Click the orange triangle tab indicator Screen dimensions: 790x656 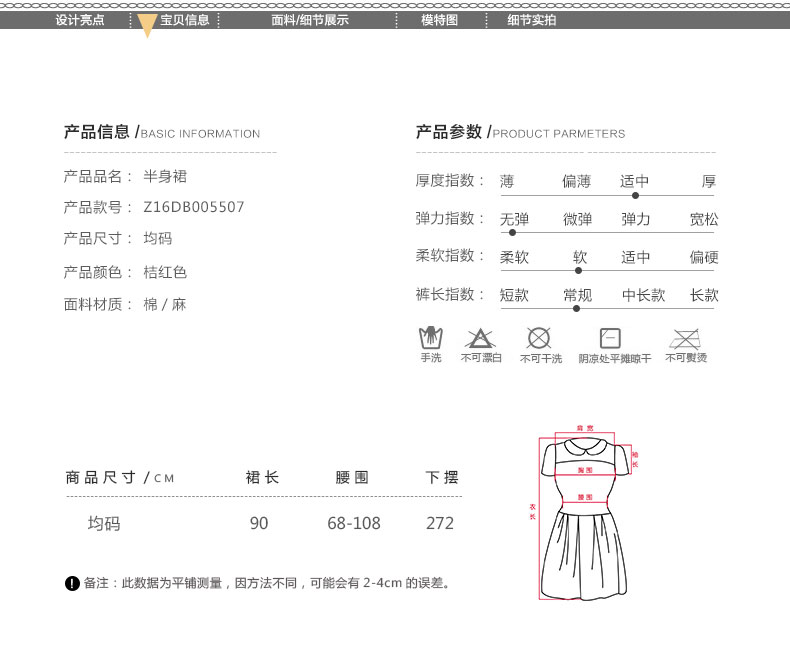tap(147, 26)
